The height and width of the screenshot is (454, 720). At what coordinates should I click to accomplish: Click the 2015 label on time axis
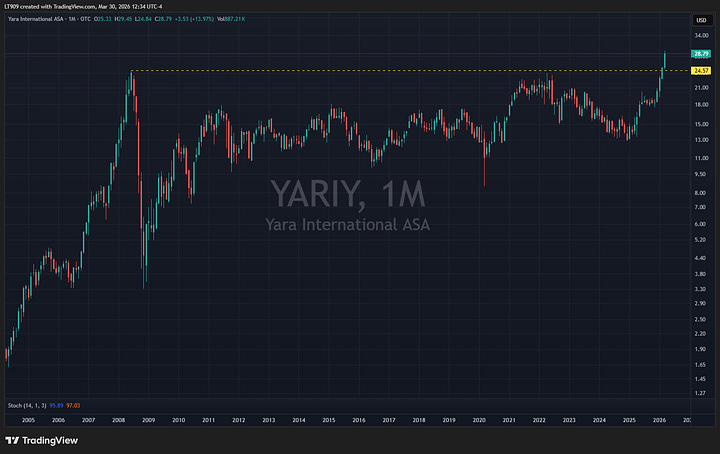point(329,420)
